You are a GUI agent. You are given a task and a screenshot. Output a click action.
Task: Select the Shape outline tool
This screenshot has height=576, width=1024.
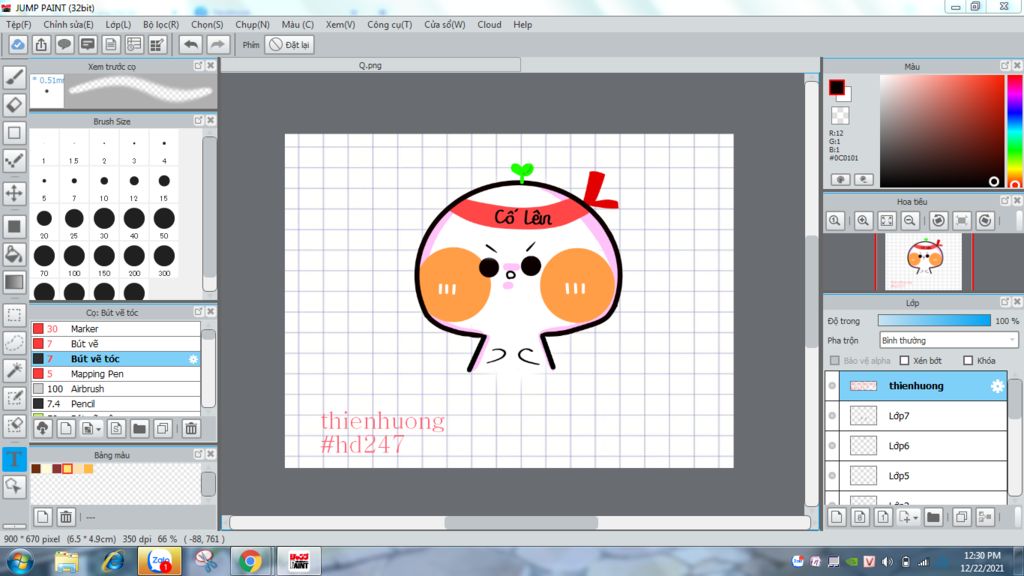[14, 133]
